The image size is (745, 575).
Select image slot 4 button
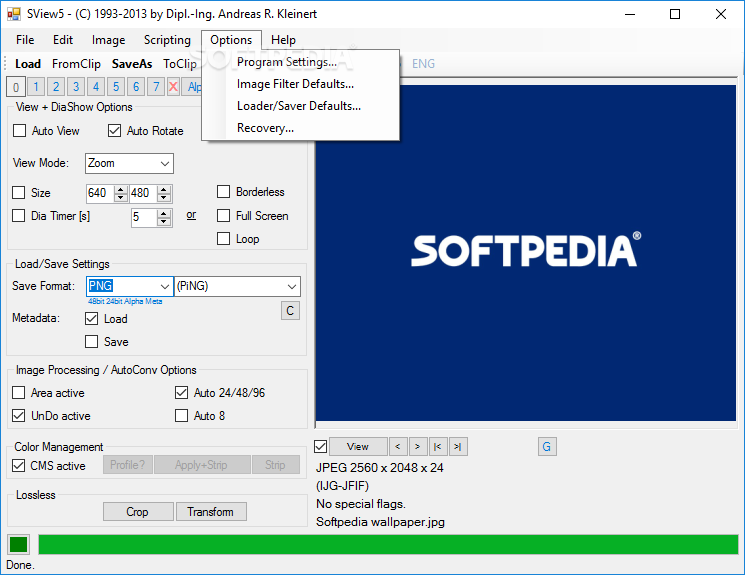[96, 87]
